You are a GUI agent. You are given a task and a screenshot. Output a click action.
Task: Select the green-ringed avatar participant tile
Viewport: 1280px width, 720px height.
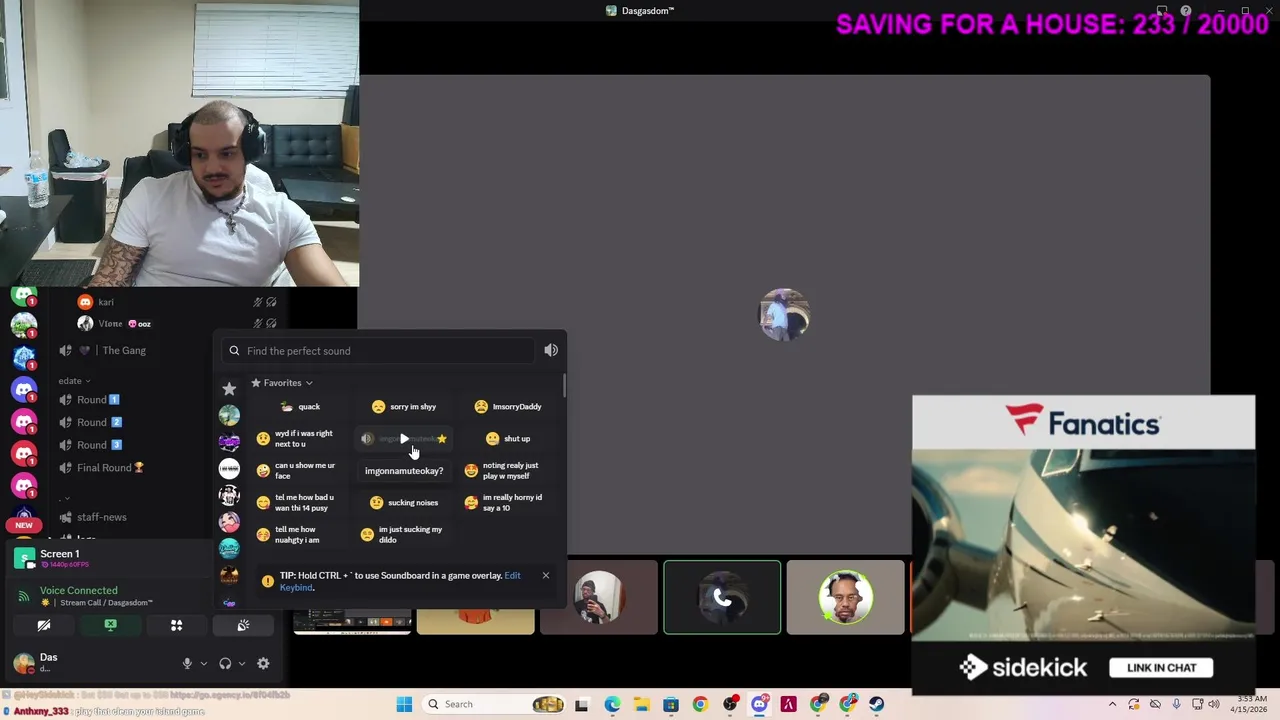[x=845, y=598]
